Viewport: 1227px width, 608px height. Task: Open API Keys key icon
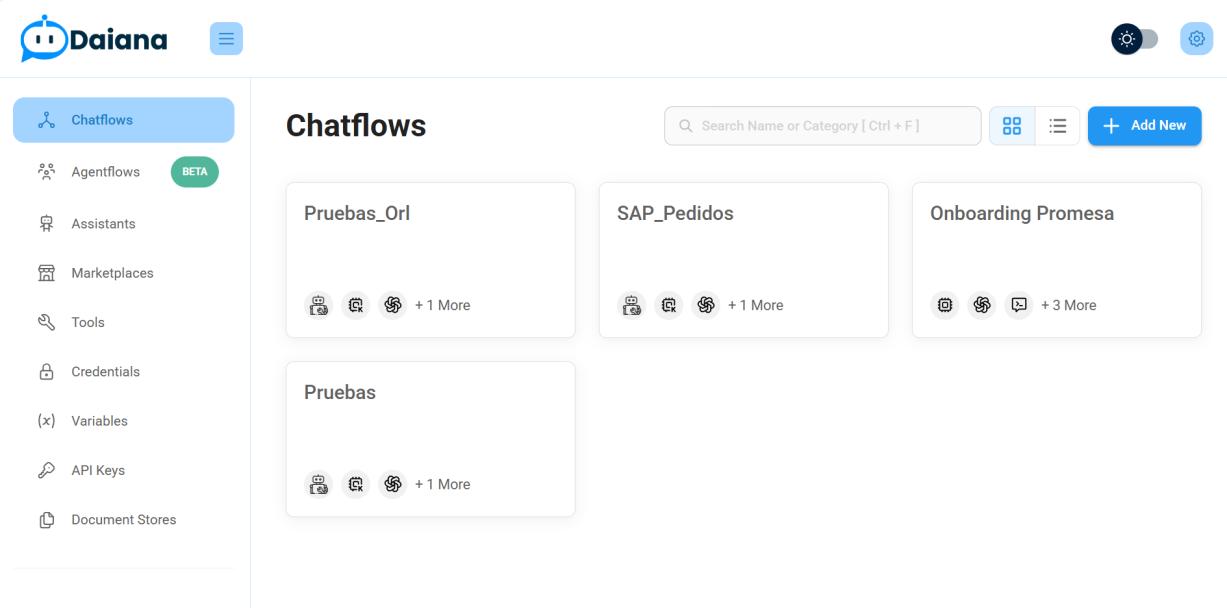click(46, 470)
